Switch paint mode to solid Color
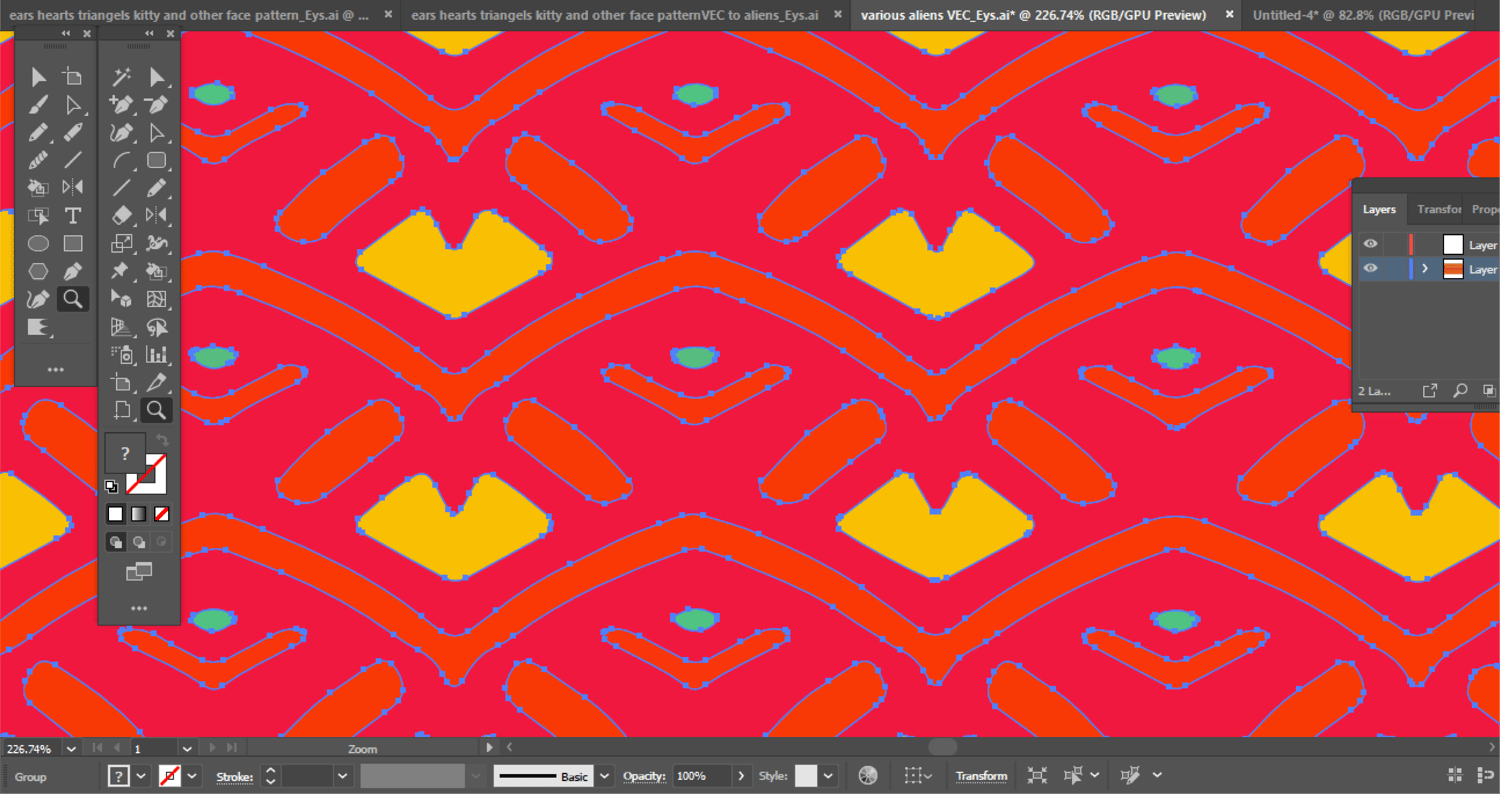Viewport: 1500px width, 794px height. click(115, 514)
